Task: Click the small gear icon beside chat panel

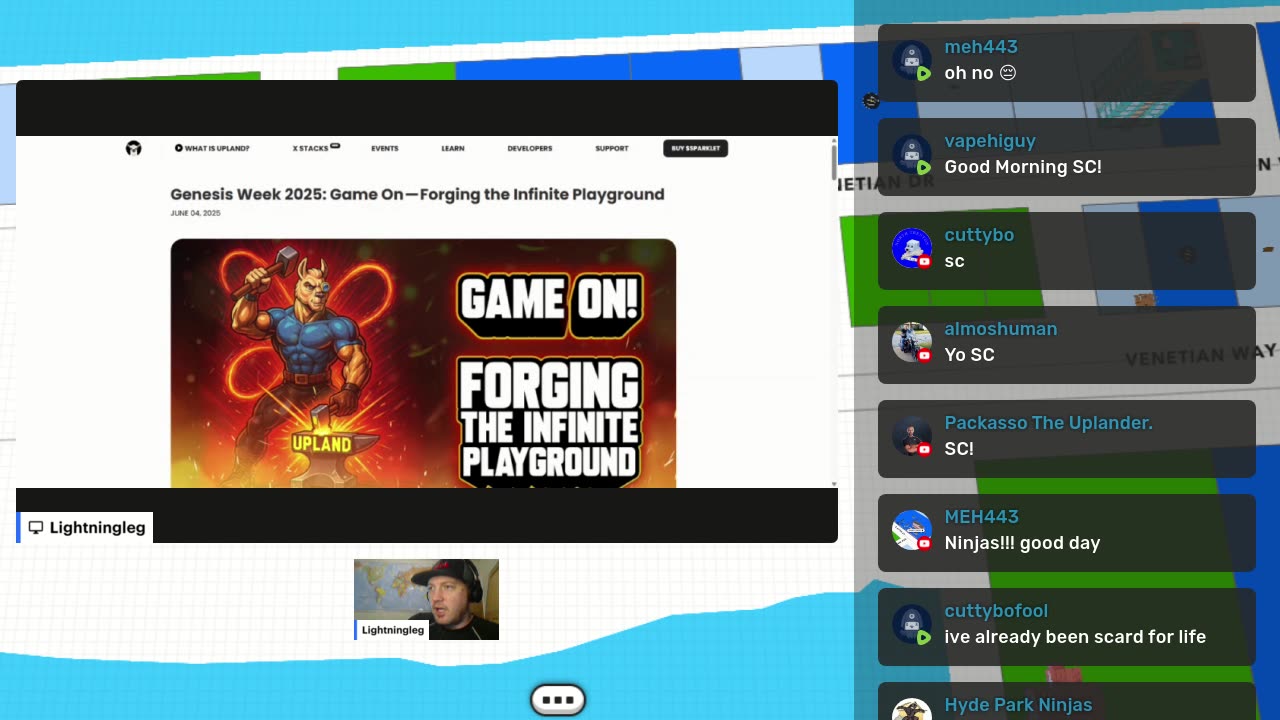Action: coord(871,101)
